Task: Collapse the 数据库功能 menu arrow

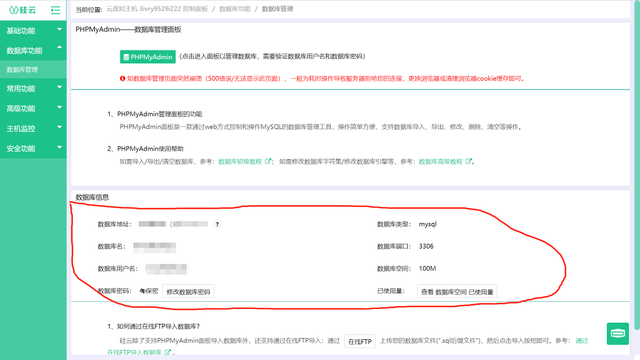Action: 60,47
